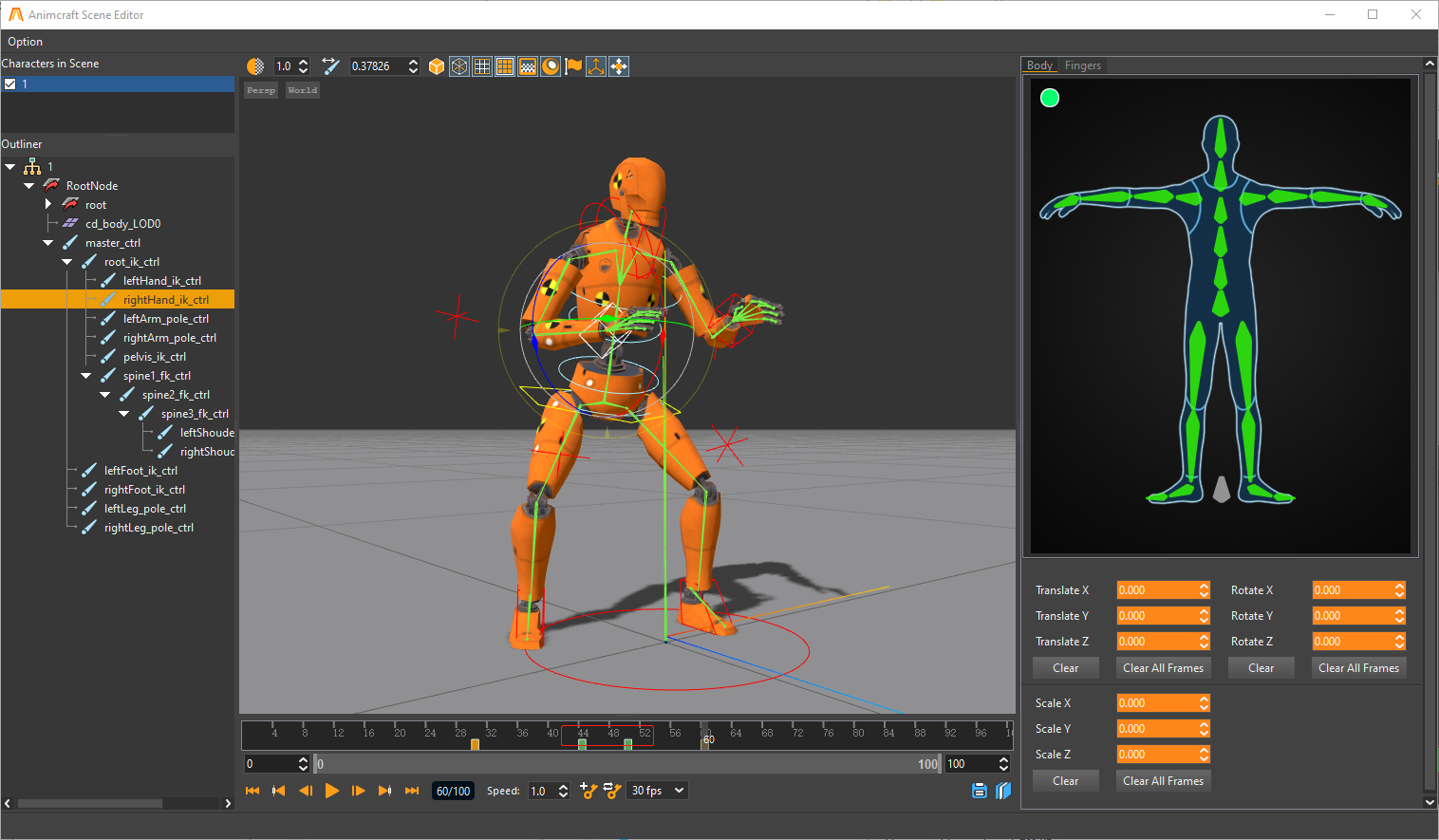Toggle the Persp view button
Image resolution: width=1439 pixels, height=840 pixels.
click(260, 90)
